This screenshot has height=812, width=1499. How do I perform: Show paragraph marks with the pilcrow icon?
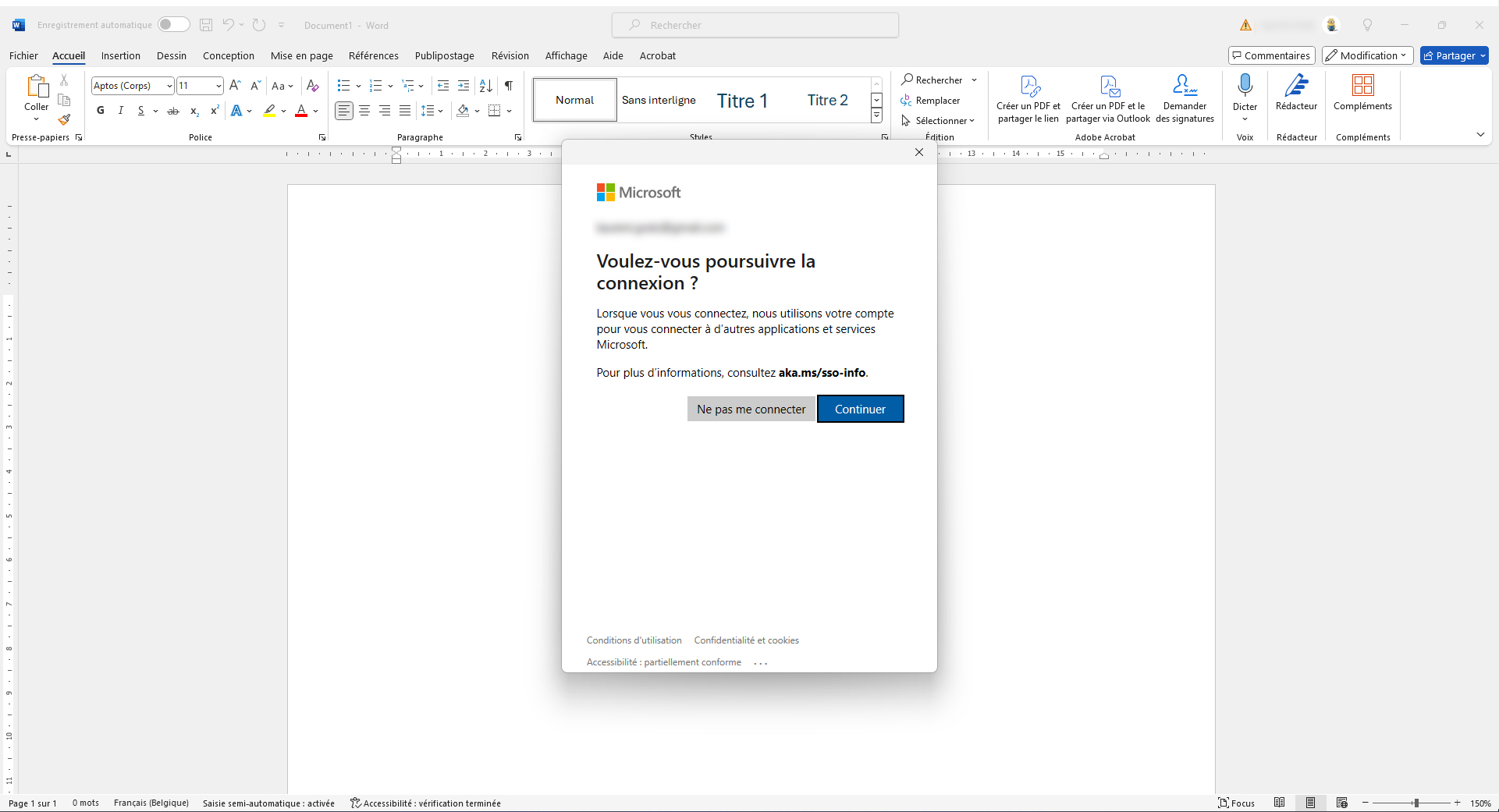[508, 85]
